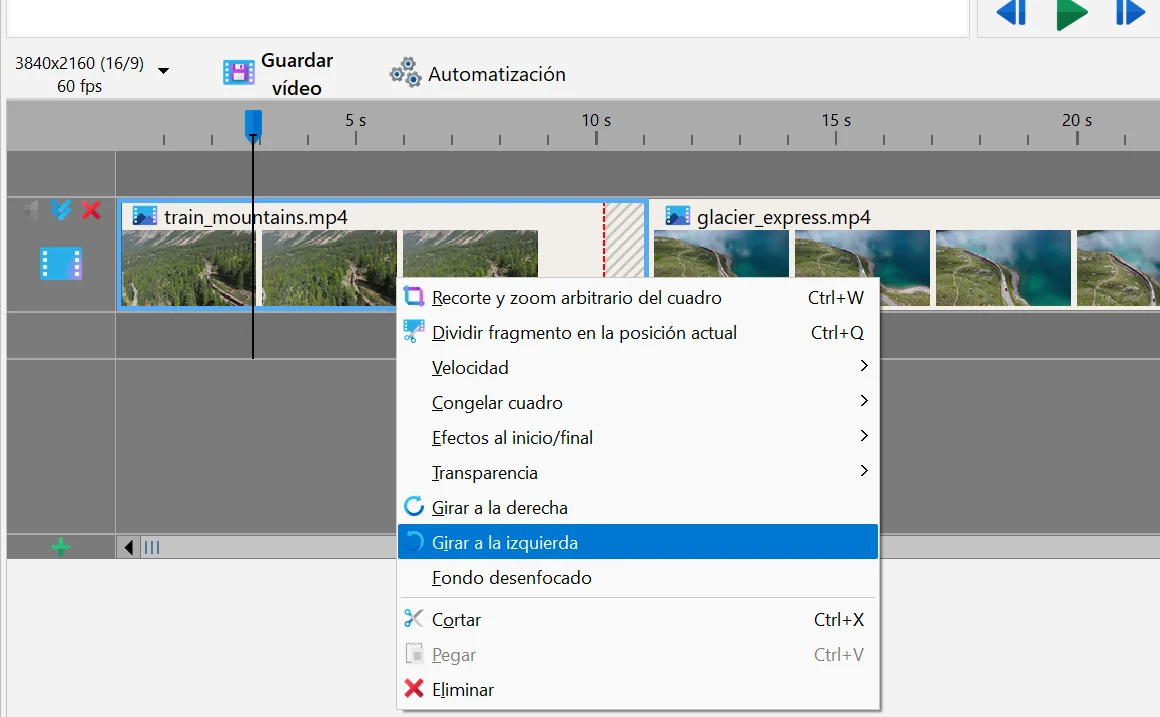Click the split icon beside Dividir fragmento
Image resolution: width=1160 pixels, height=717 pixels.
coord(414,331)
